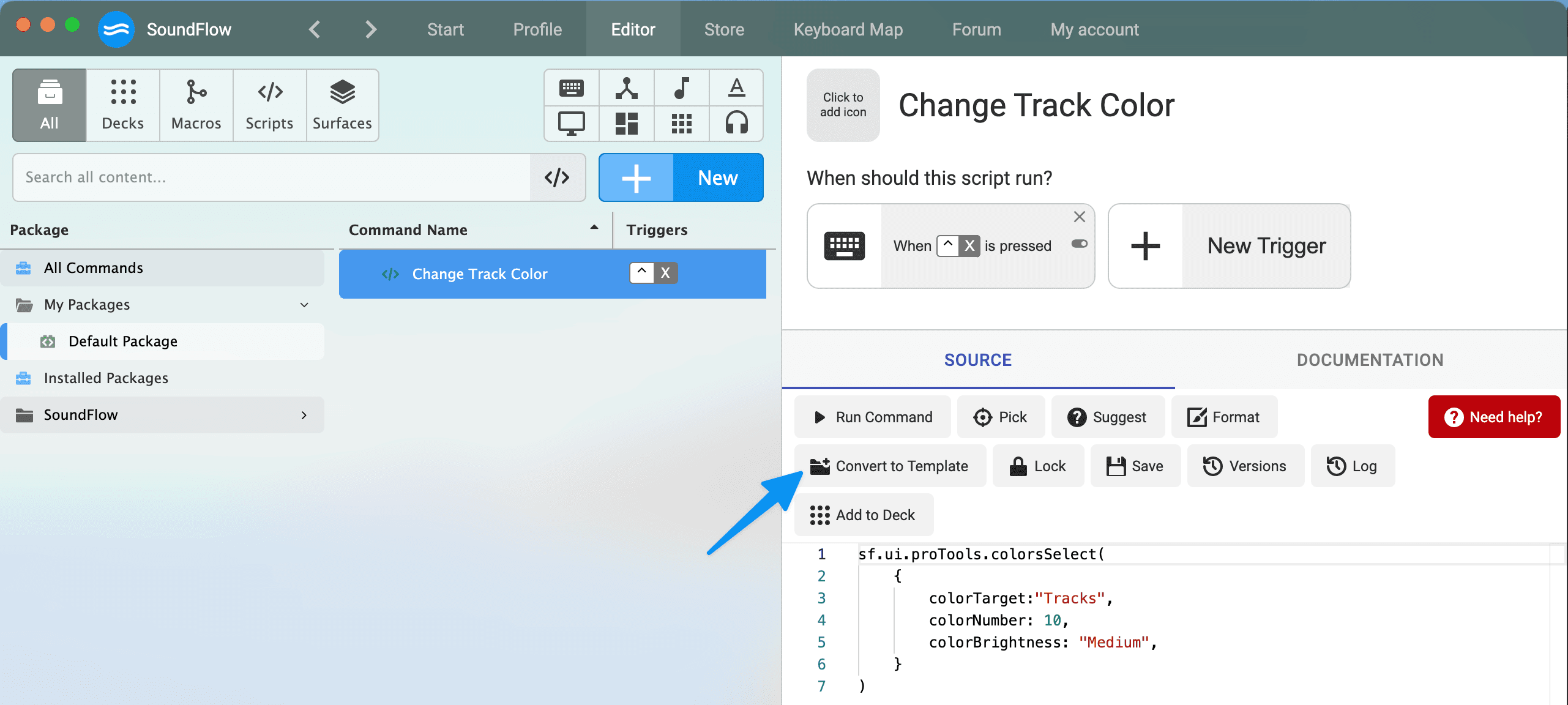The width and height of the screenshot is (1568, 705).
Task: Click Run Command
Action: tap(873, 417)
